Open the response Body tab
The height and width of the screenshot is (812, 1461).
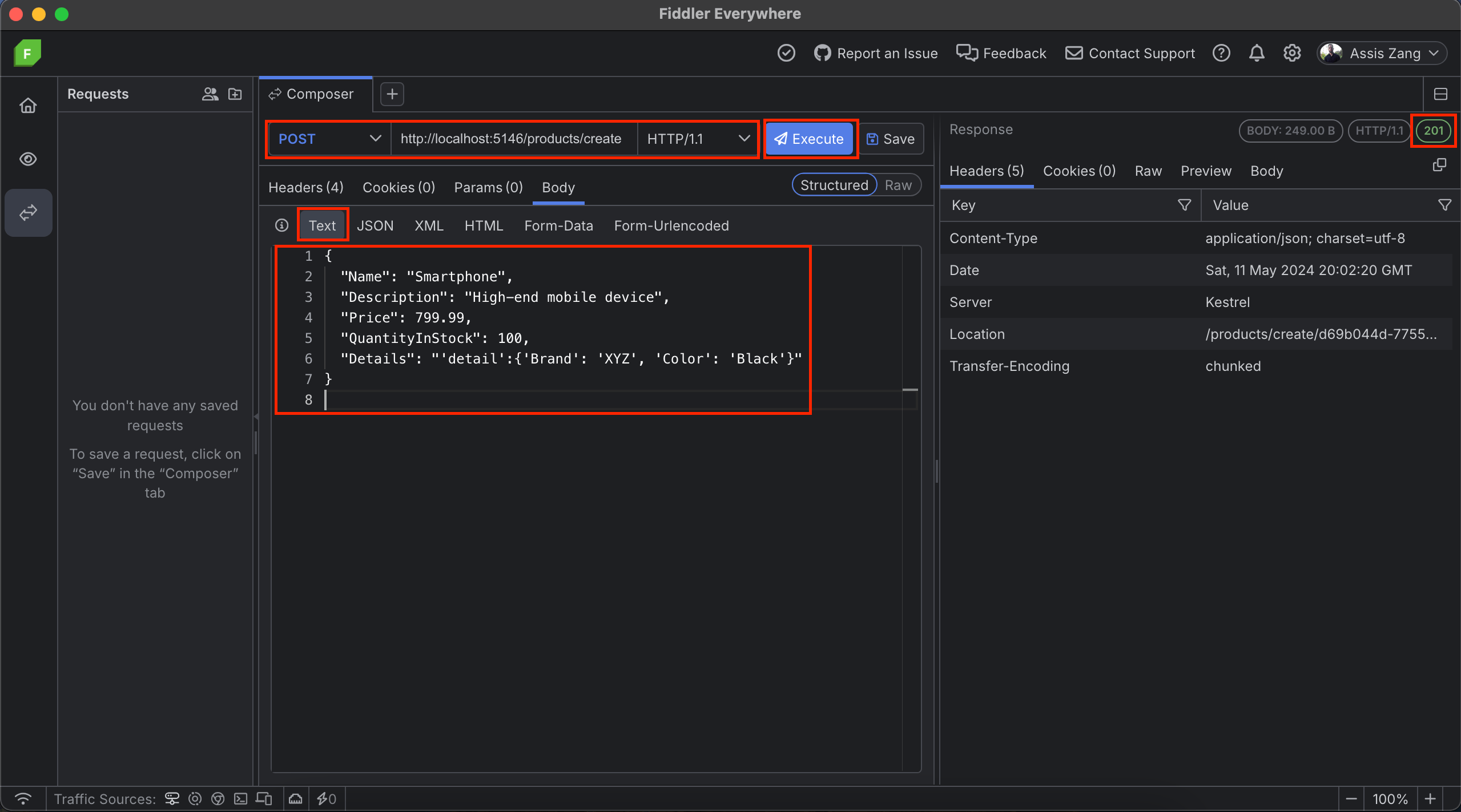click(x=1266, y=171)
